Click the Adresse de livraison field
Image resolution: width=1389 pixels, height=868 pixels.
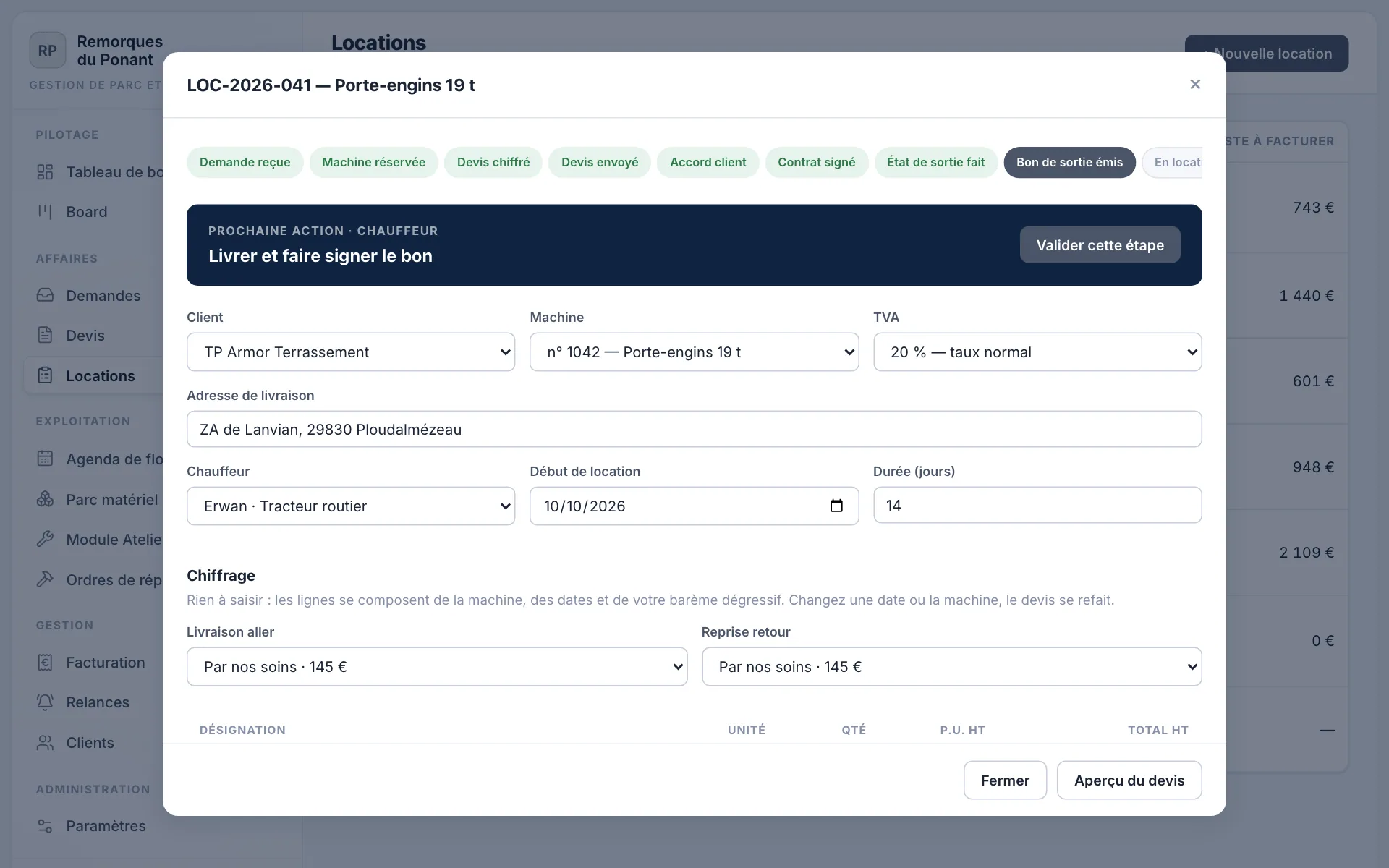click(x=694, y=429)
